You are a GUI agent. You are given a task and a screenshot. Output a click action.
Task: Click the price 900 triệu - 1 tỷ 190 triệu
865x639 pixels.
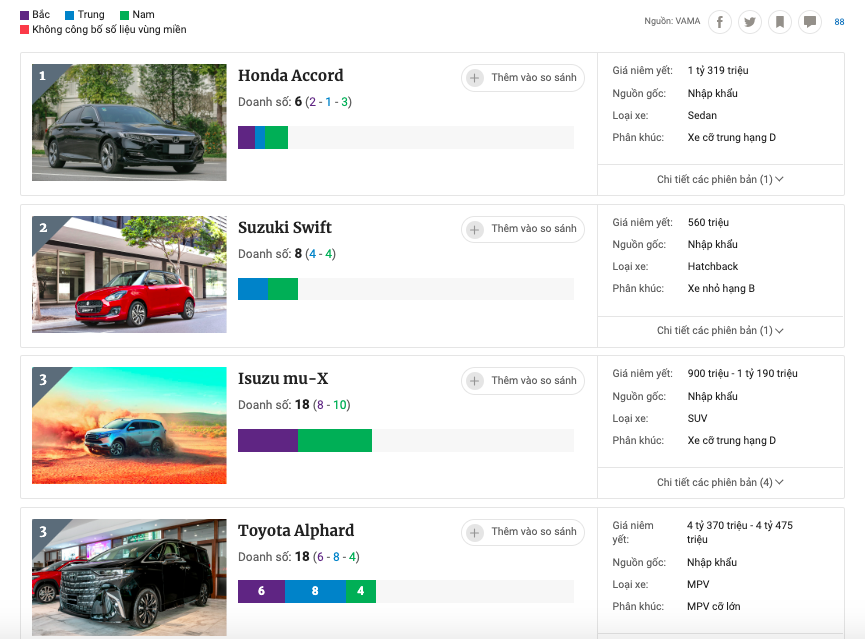pos(743,374)
